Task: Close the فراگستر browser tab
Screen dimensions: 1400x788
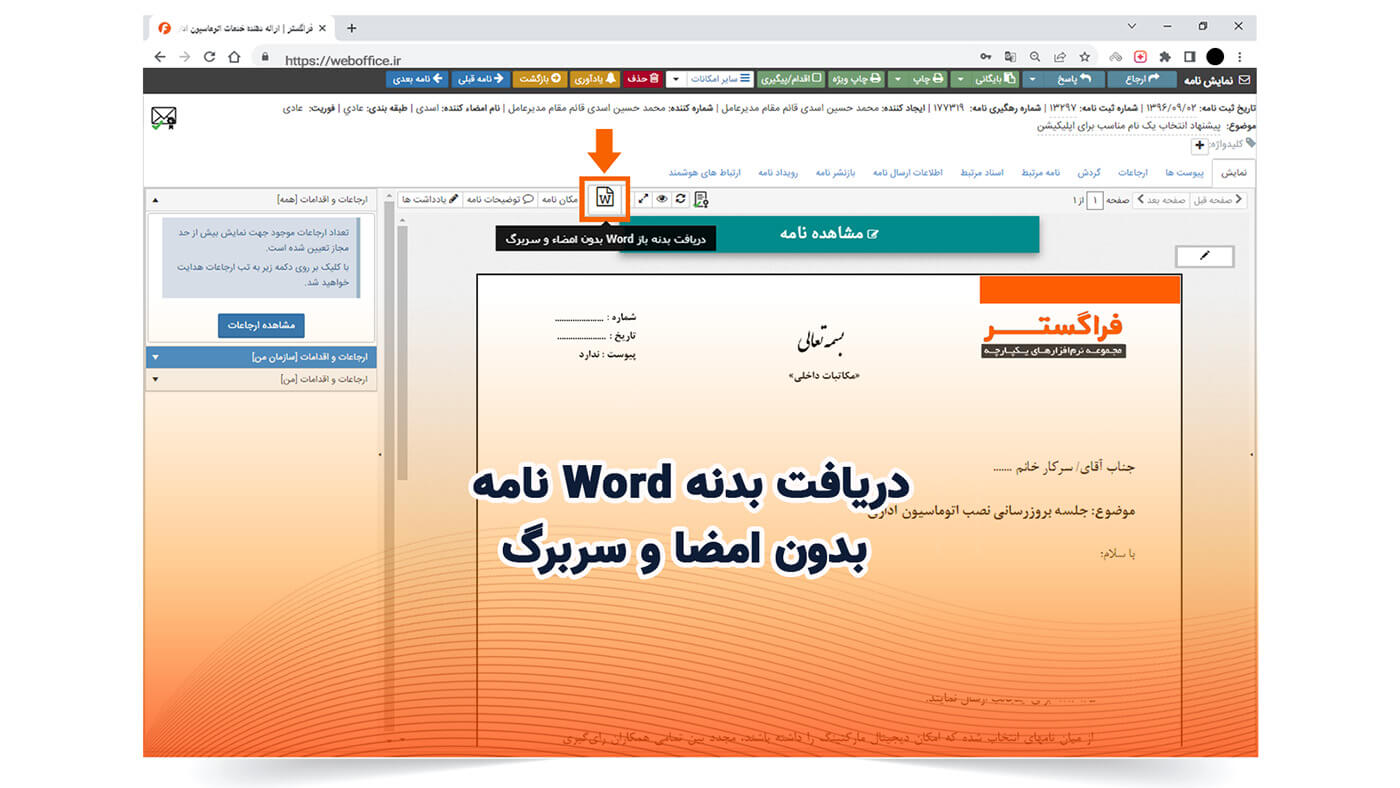Action: pos(322,28)
